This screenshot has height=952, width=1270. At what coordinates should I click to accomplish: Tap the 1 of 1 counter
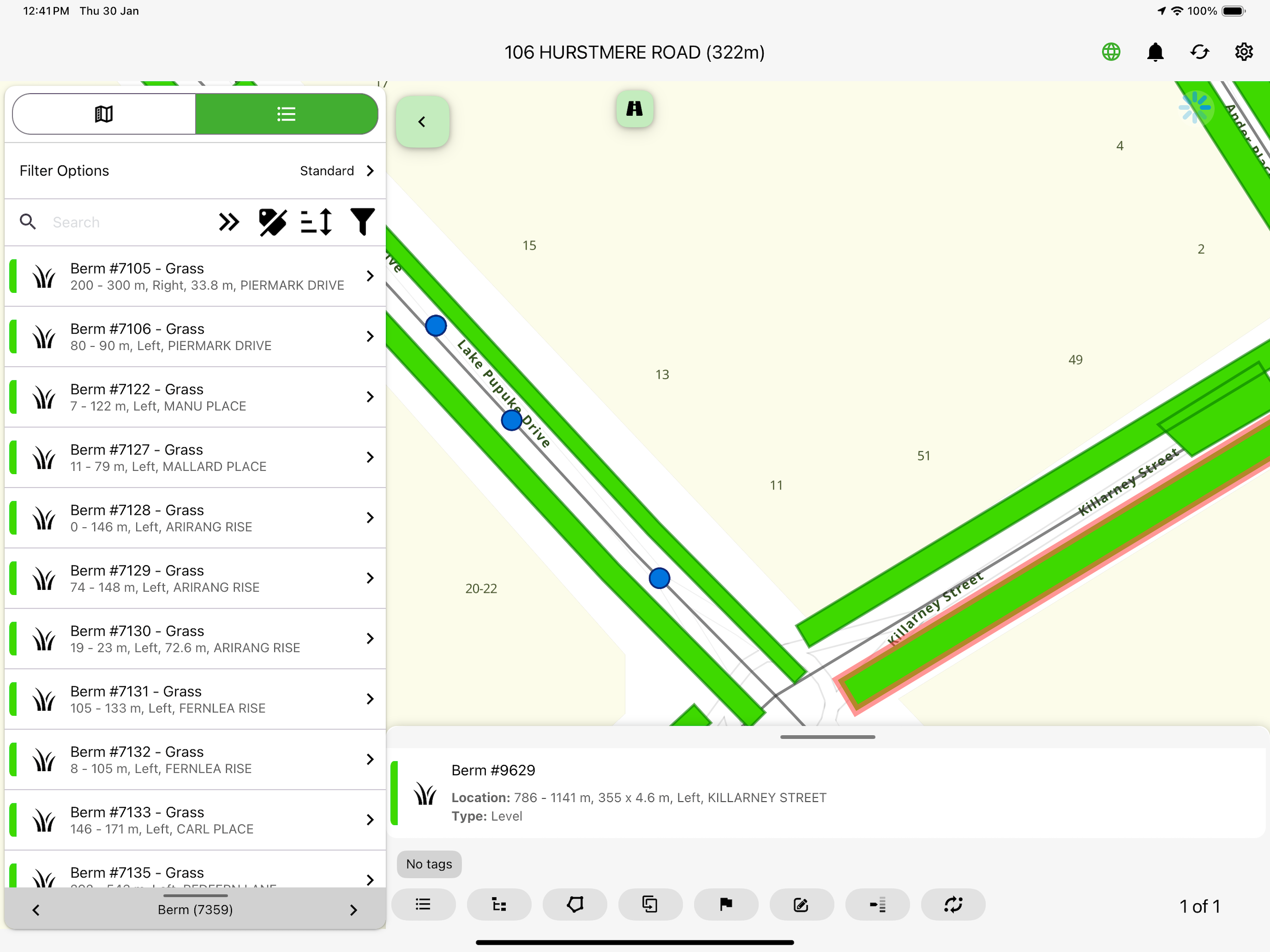pyautogui.click(x=1199, y=906)
